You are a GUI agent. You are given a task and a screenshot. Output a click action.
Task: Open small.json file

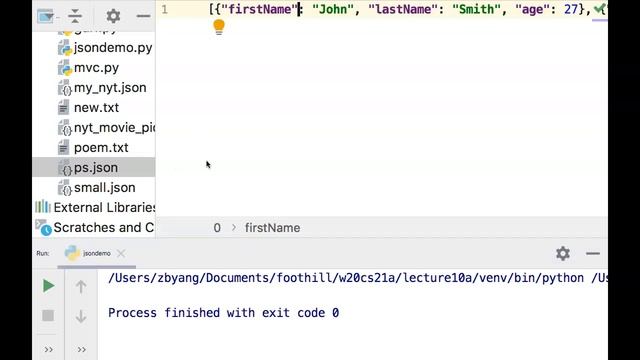tap(97, 188)
